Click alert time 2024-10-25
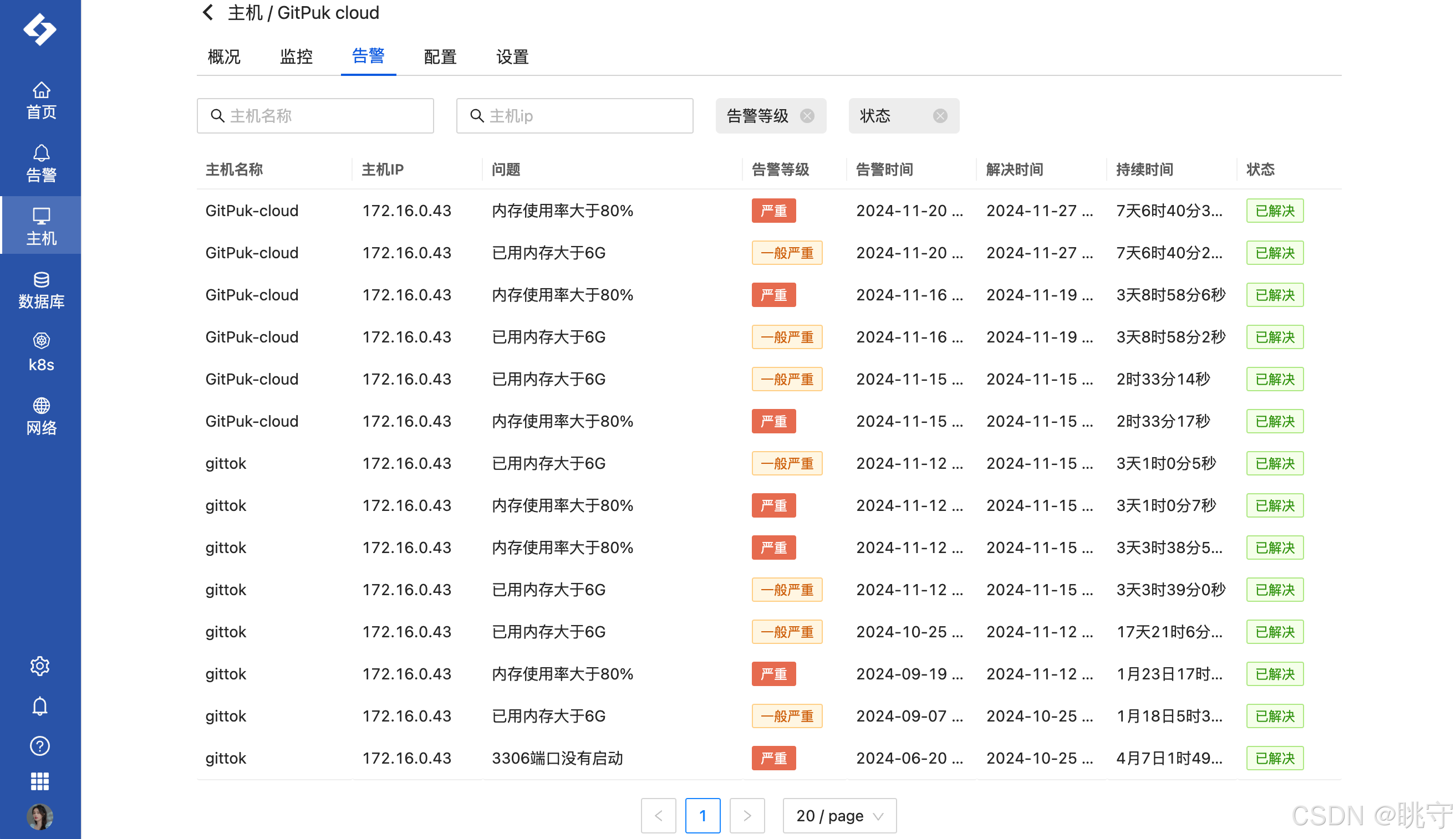 click(x=909, y=632)
